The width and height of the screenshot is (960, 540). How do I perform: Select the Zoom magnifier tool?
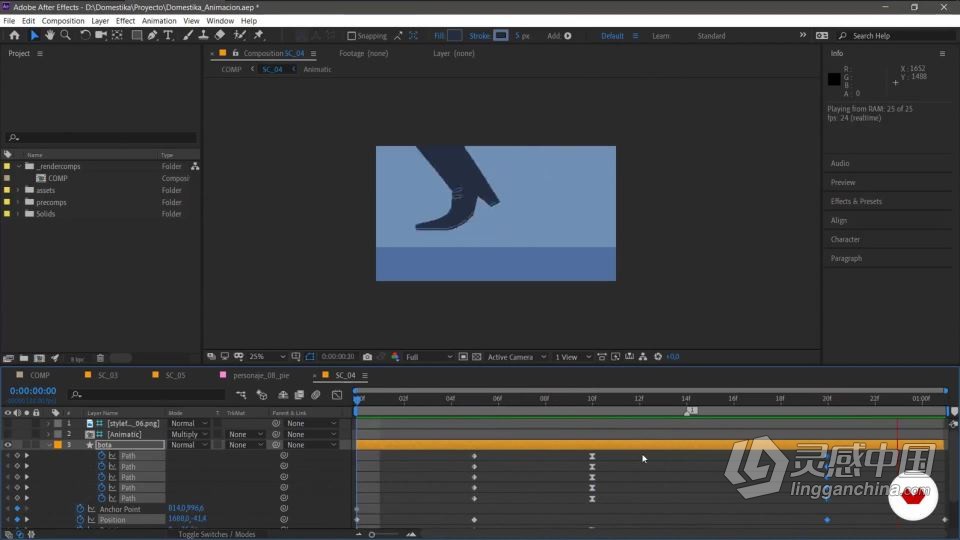[x=66, y=36]
